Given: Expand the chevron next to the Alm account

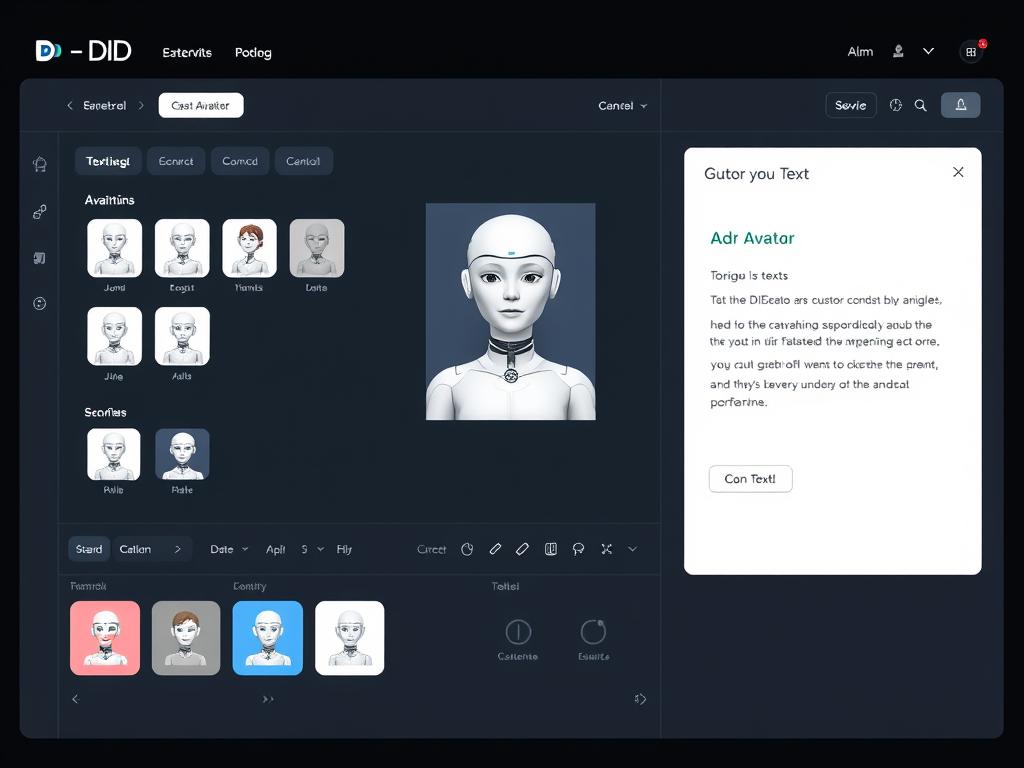Looking at the screenshot, I should tap(928, 51).
